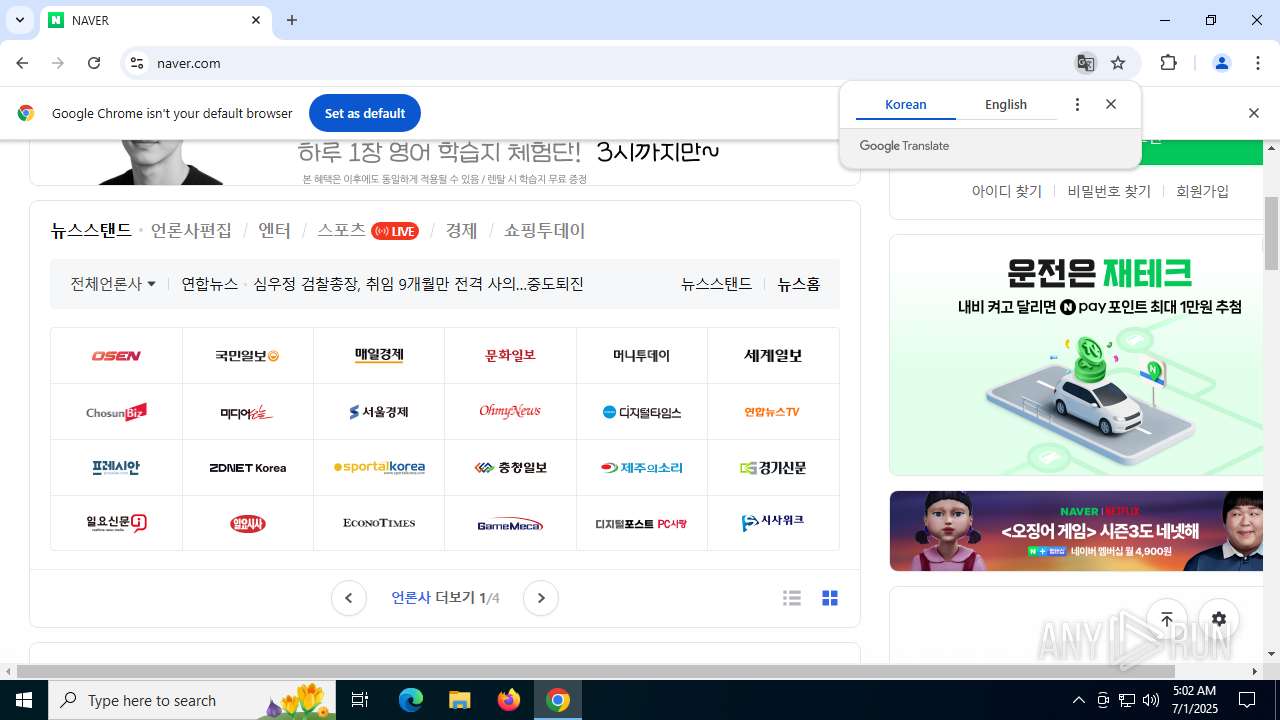Go forward to the next page

(x=58, y=63)
